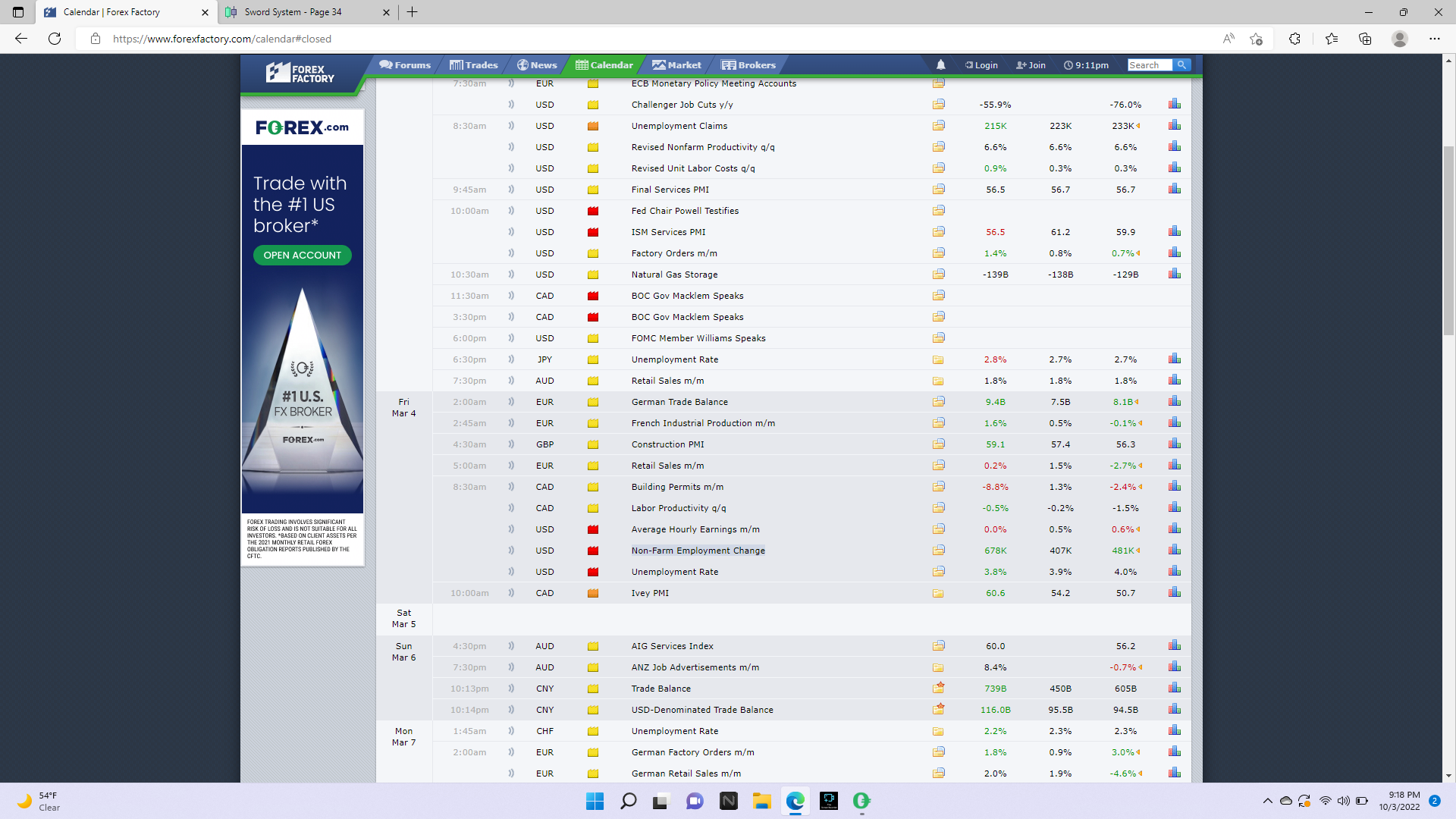Toggle the alert icon beside German Trade Balance
1456x819 pixels.
pos(511,402)
